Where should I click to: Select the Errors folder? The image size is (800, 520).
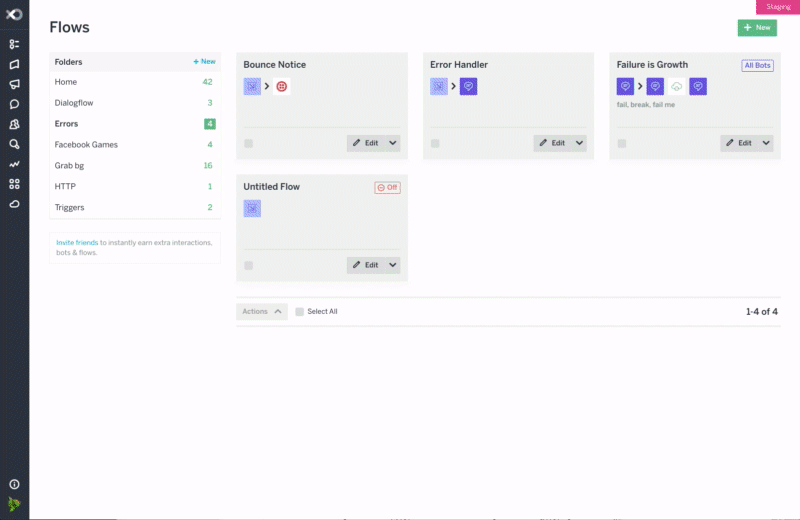coord(135,123)
